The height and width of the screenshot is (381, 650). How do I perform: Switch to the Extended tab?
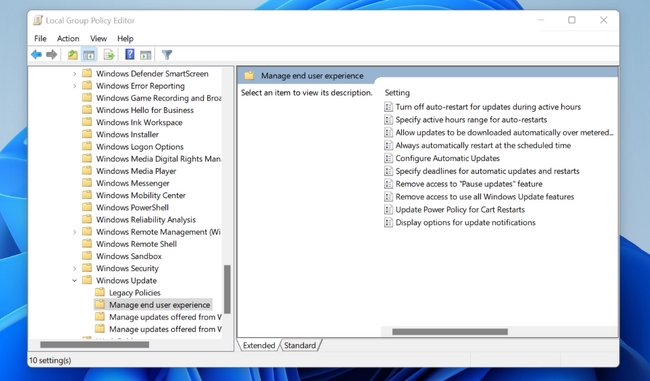pyautogui.click(x=259, y=345)
